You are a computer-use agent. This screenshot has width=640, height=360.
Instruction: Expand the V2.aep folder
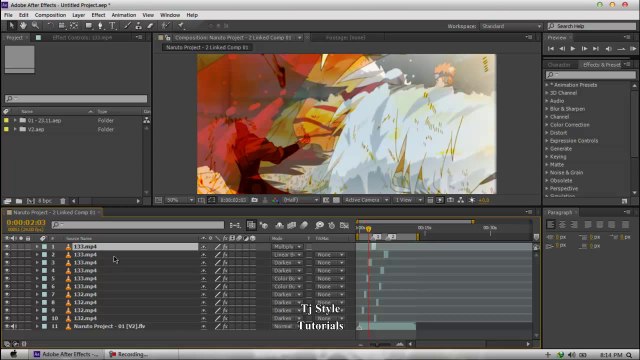15,129
